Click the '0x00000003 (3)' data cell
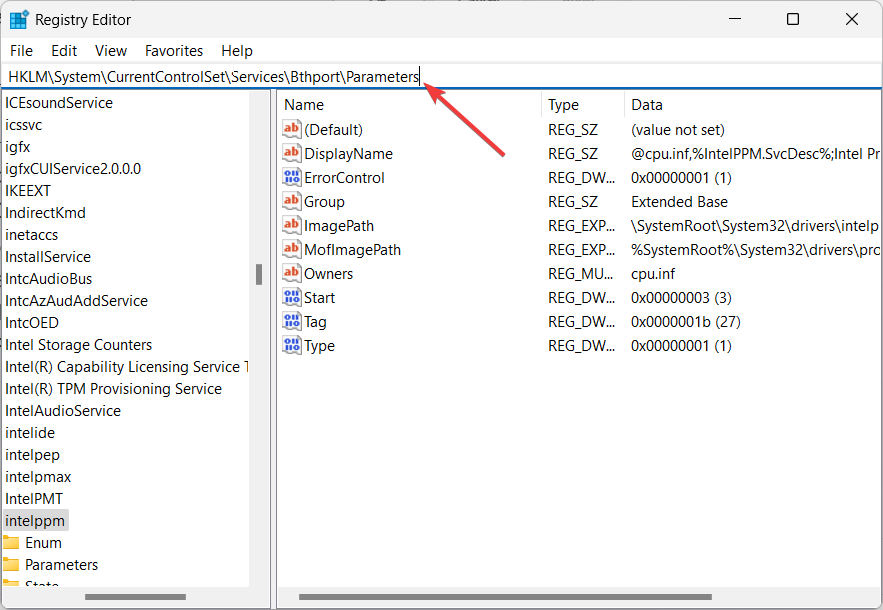 [x=681, y=297]
